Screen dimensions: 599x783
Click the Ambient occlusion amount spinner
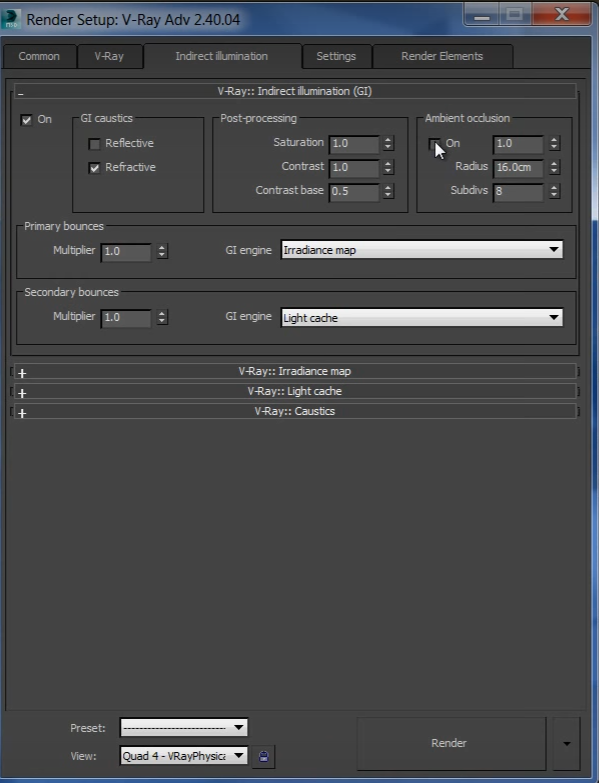point(554,144)
